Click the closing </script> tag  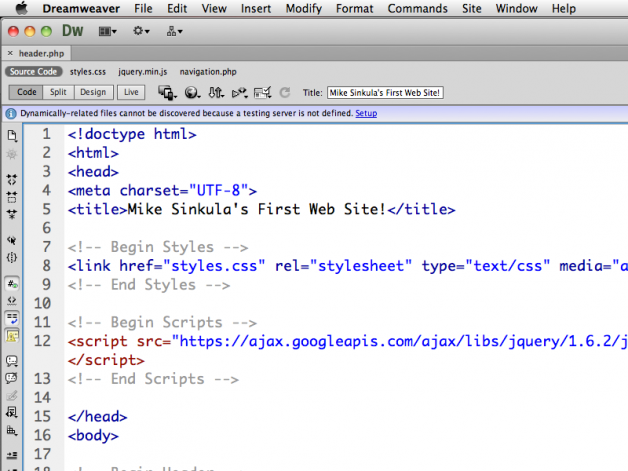click(106, 360)
